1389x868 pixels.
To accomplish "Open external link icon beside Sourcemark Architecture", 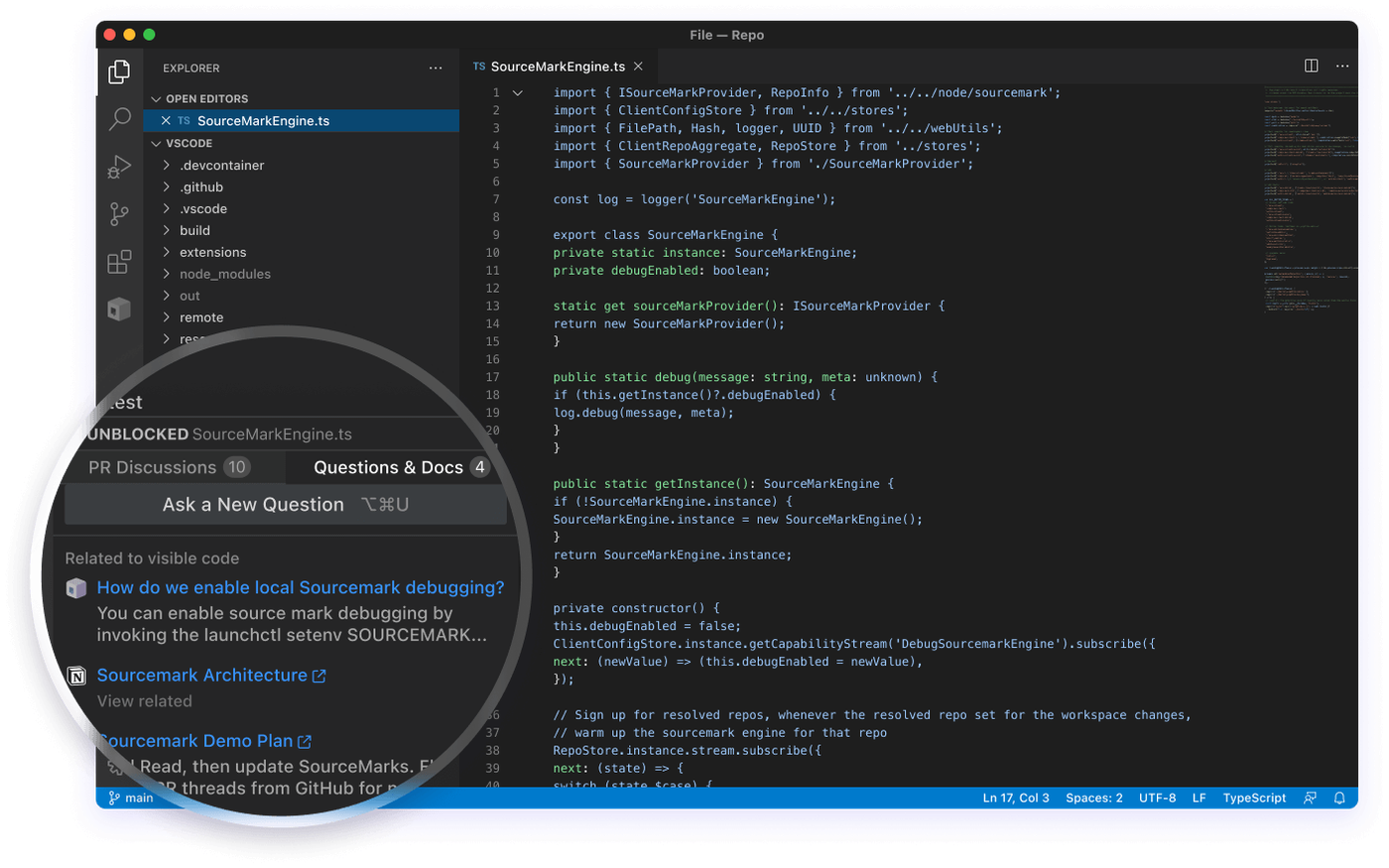I will [x=319, y=676].
